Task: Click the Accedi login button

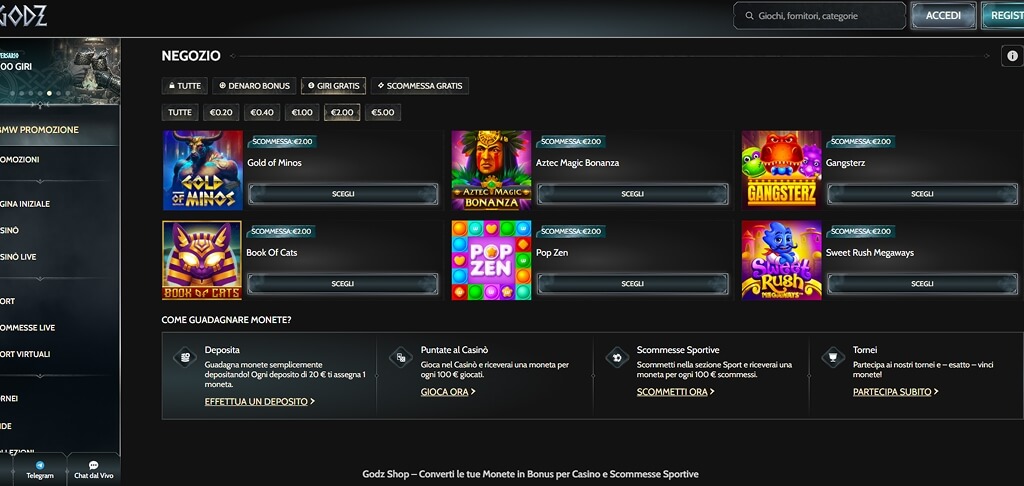Action: click(943, 16)
